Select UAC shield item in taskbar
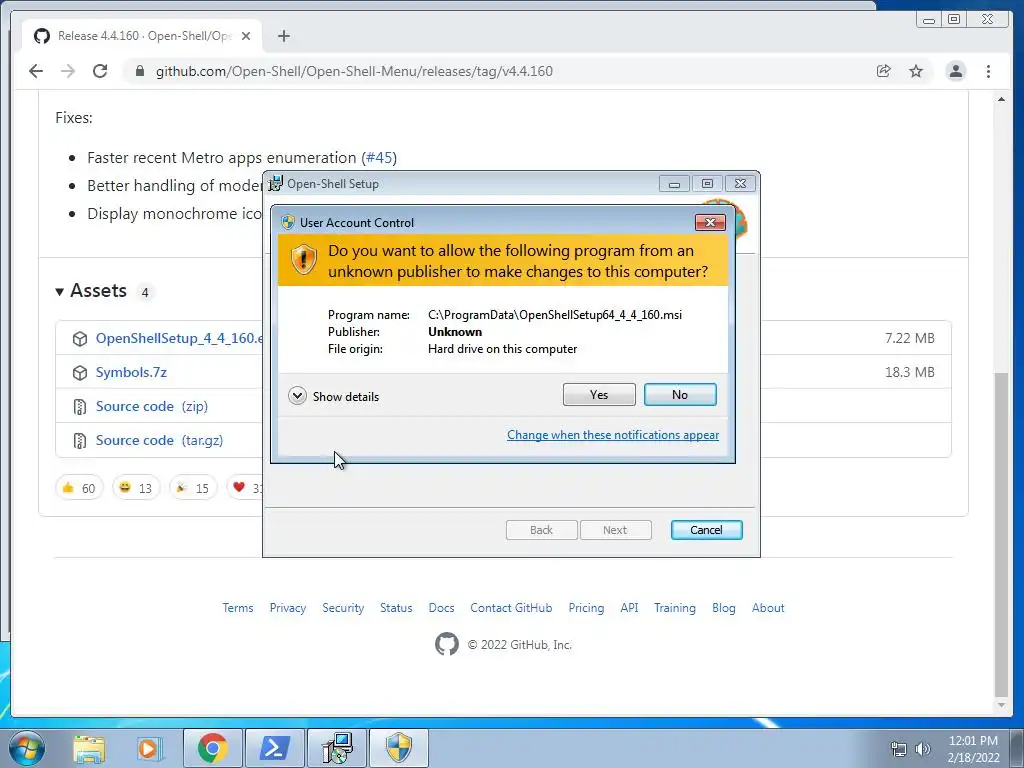The width and height of the screenshot is (1024, 768). point(399,748)
